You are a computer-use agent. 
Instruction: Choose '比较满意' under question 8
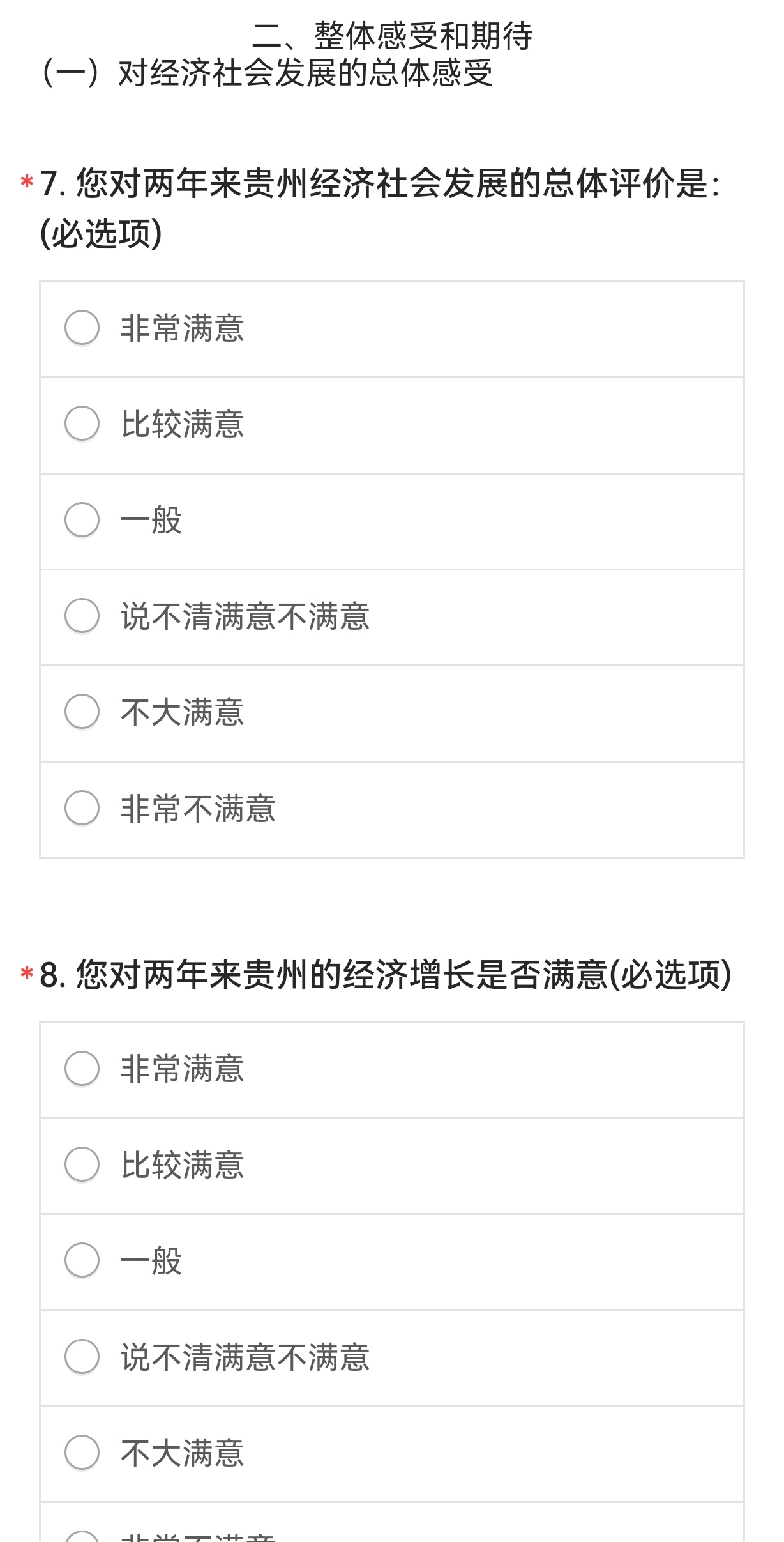click(x=82, y=1164)
